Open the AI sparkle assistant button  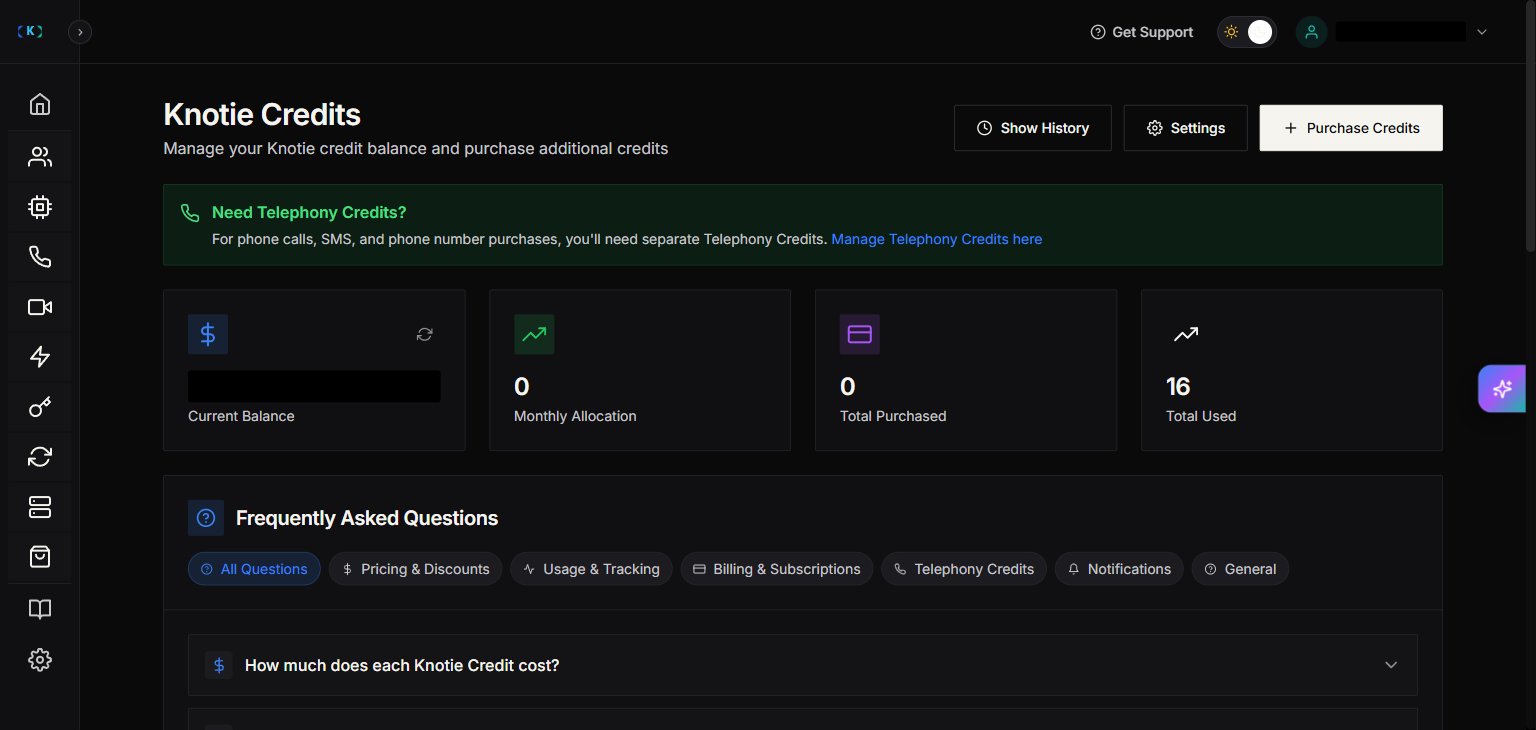1502,389
